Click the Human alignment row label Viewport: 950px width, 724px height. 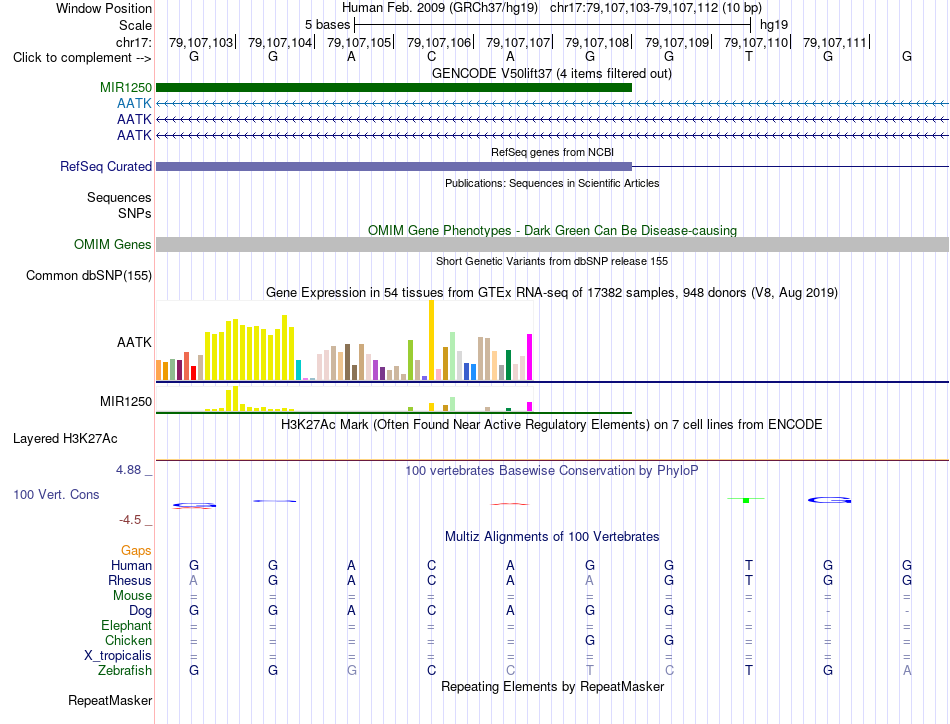131,565
